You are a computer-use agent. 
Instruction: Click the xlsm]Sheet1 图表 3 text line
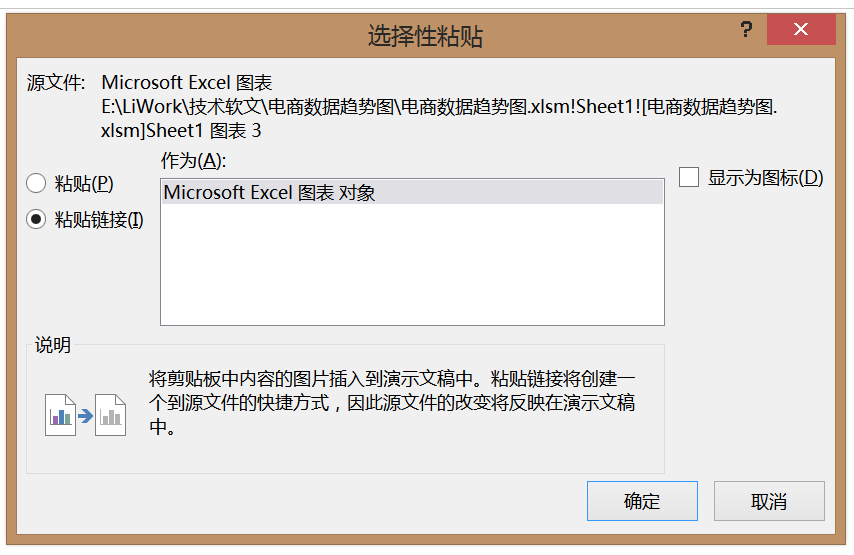coord(181,131)
